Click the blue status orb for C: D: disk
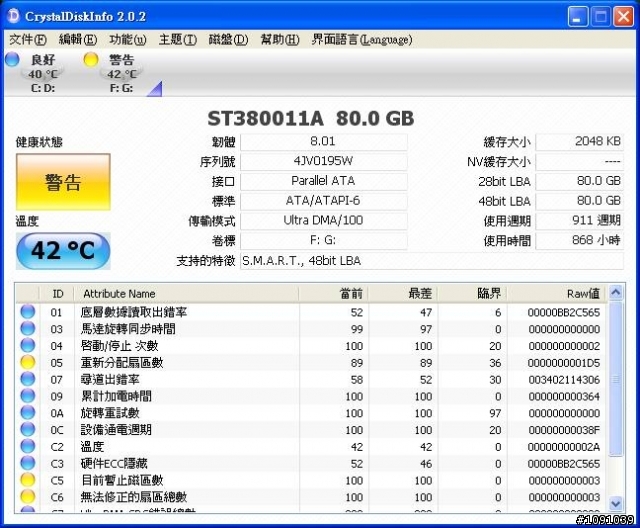Viewport: 640px width, 528px height. point(12,60)
